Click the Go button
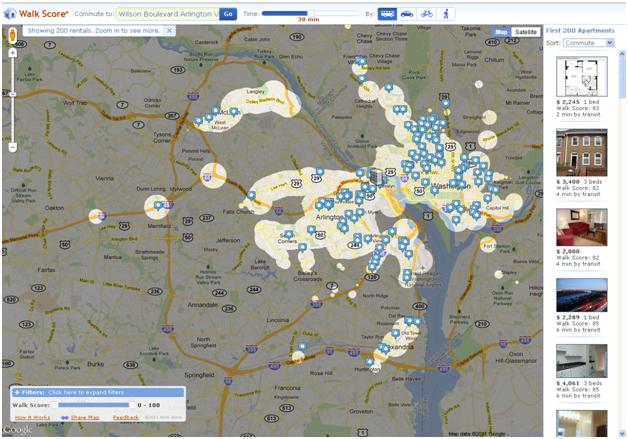Screen dimensions: 628x439 pyautogui.click(x=228, y=14)
